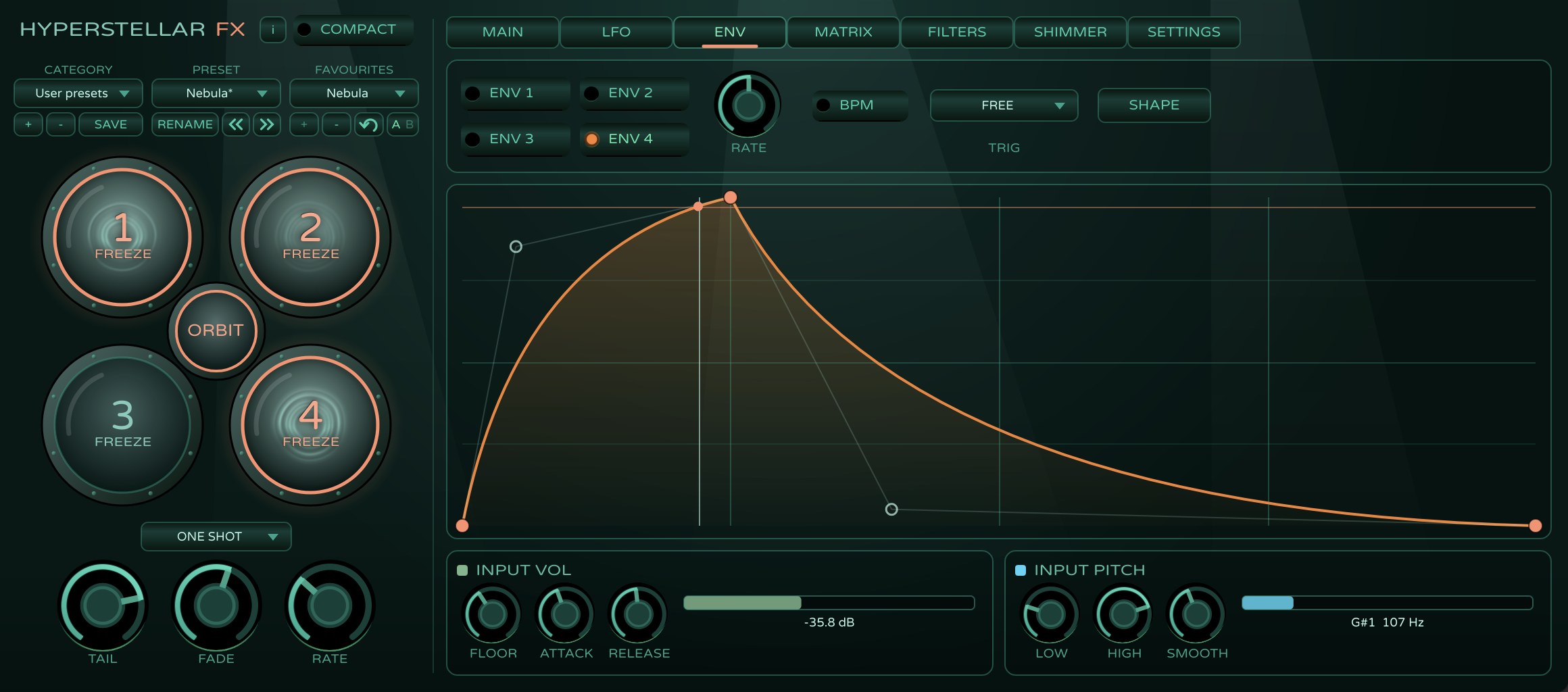Toggle BPM sync
This screenshot has width=1568, height=692.
tap(860, 105)
